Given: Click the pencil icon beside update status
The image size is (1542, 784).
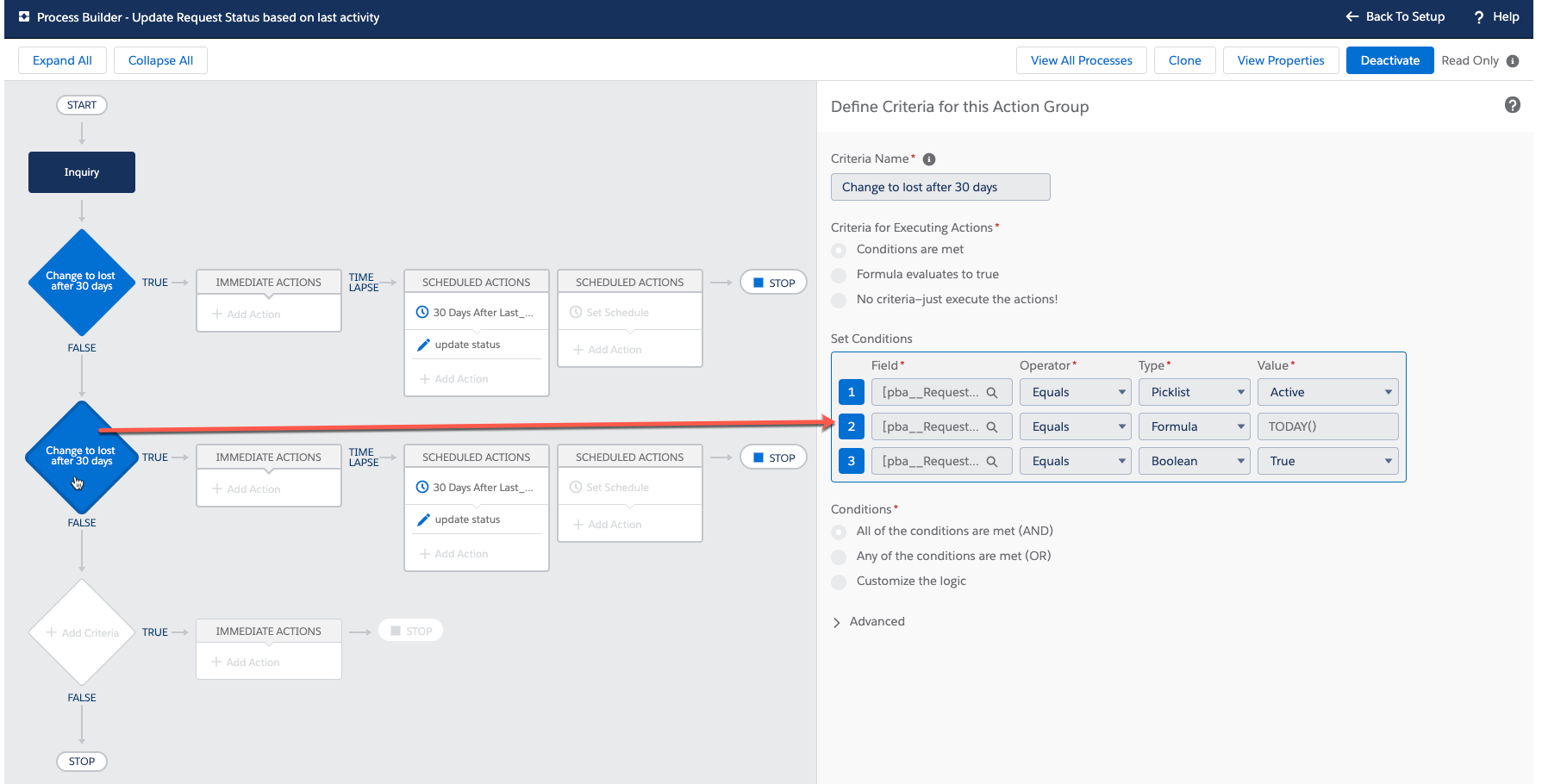Looking at the screenshot, I should [x=423, y=344].
